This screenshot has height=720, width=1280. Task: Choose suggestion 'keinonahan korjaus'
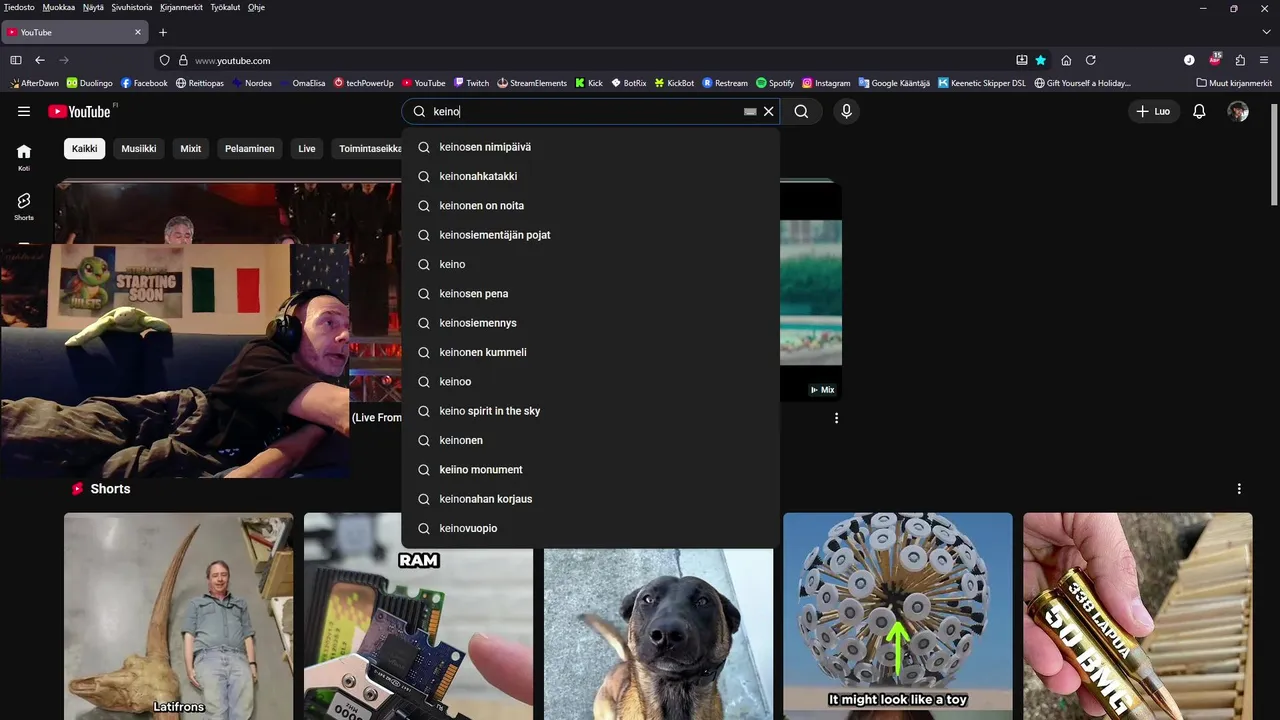(x=590, y=499)
